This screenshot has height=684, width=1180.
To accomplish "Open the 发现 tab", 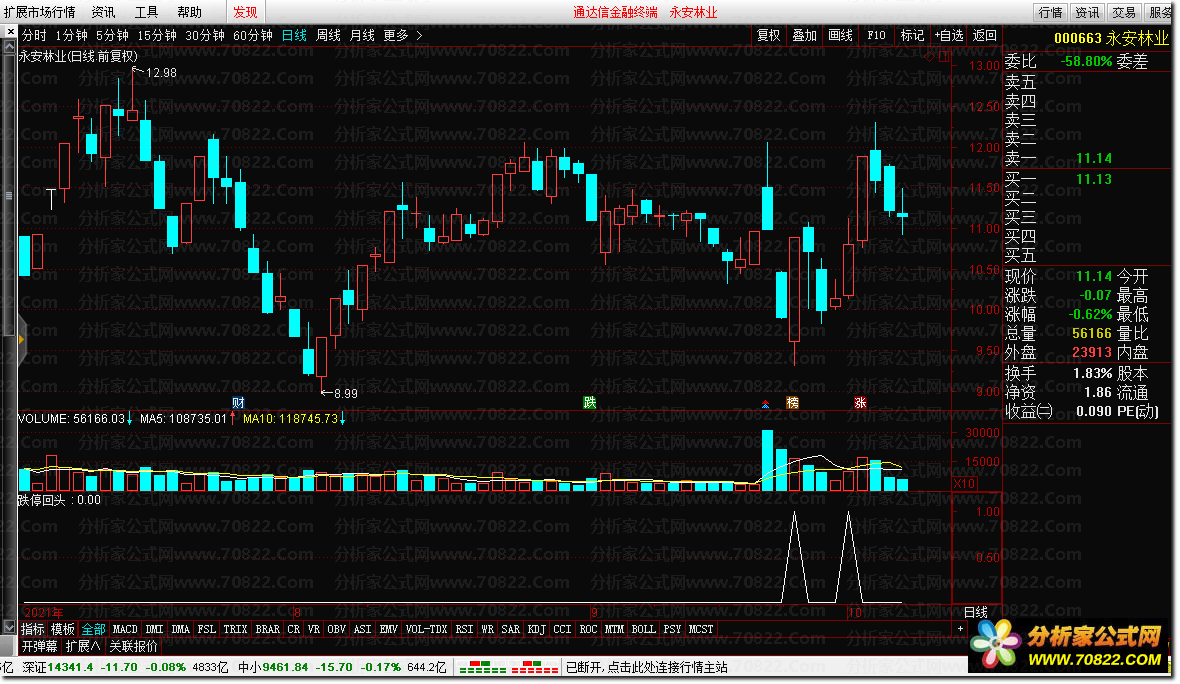I will [x=245, y=12].
